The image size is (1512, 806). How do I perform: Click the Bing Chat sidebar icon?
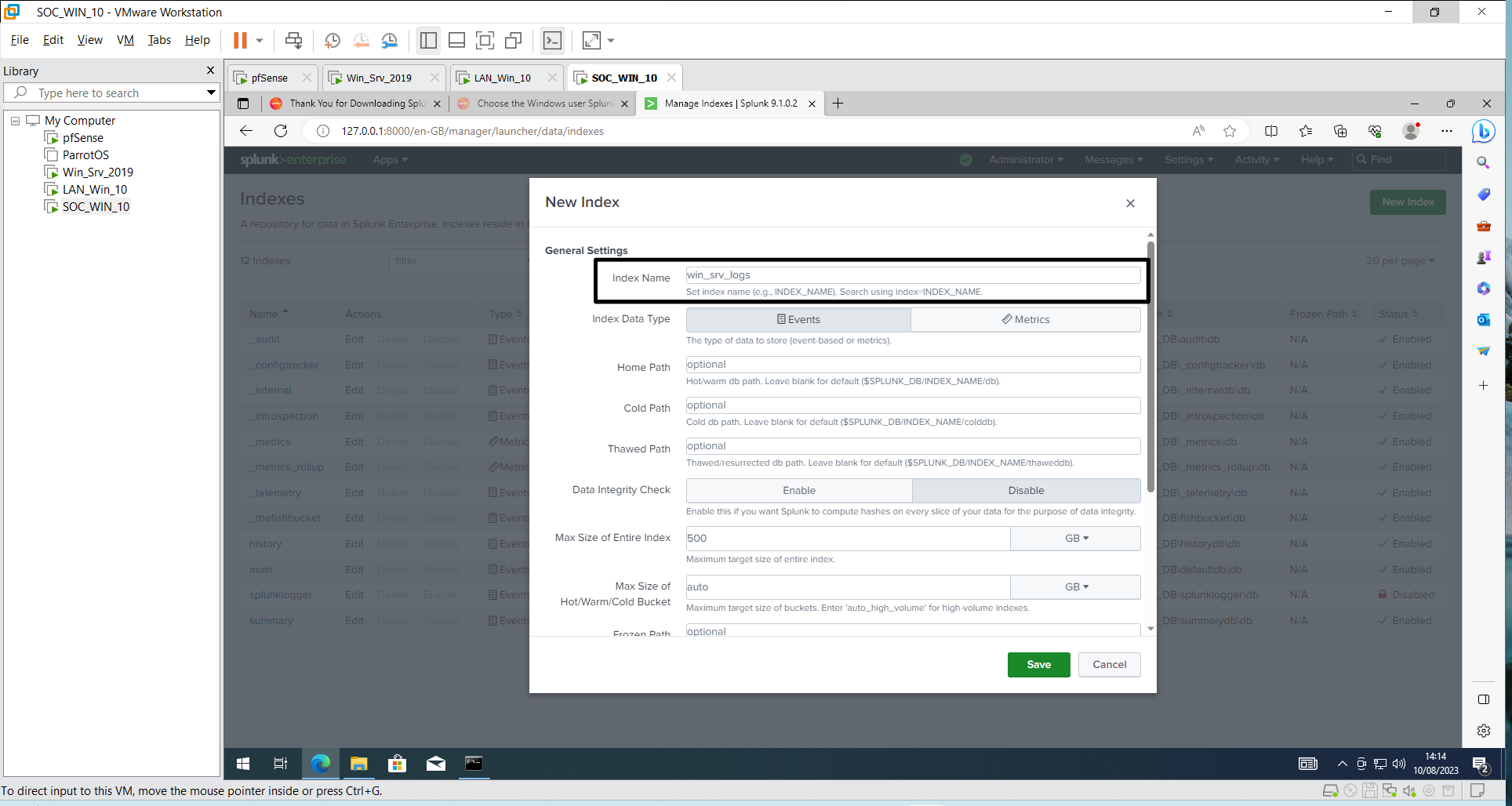tap(1483, 131)
